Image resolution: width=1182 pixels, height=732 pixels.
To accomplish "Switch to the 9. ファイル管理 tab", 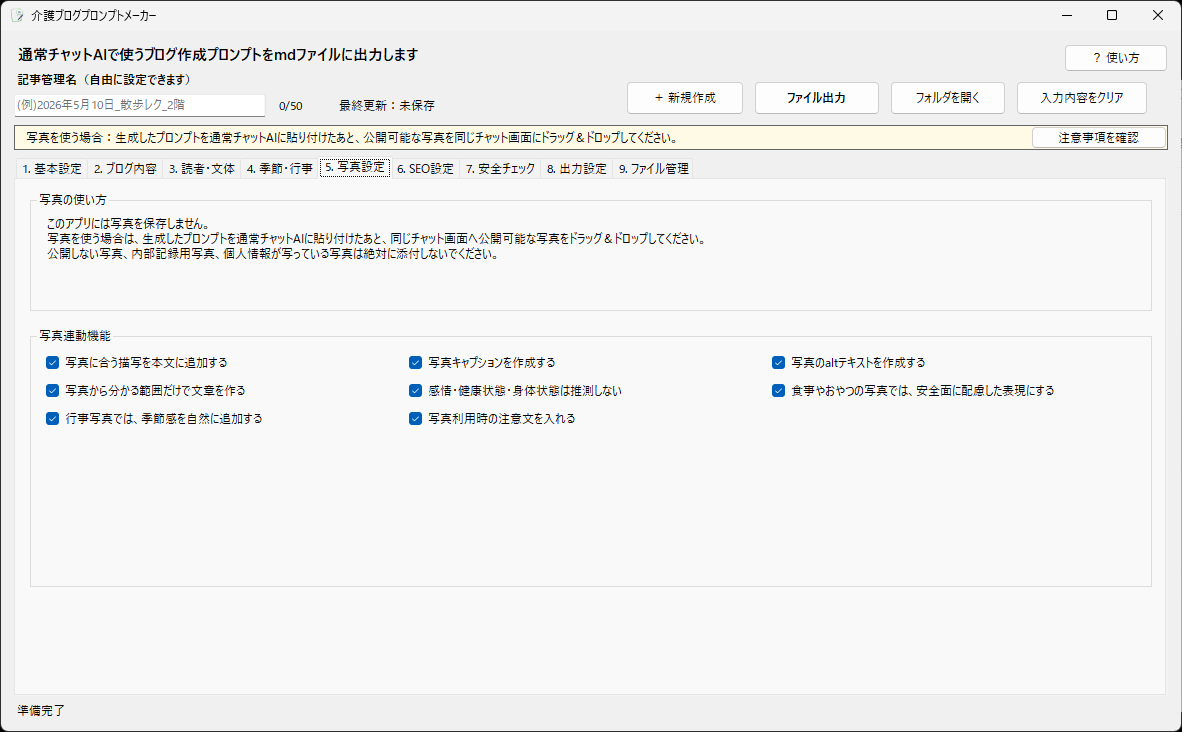I will (x=654, y=169).
